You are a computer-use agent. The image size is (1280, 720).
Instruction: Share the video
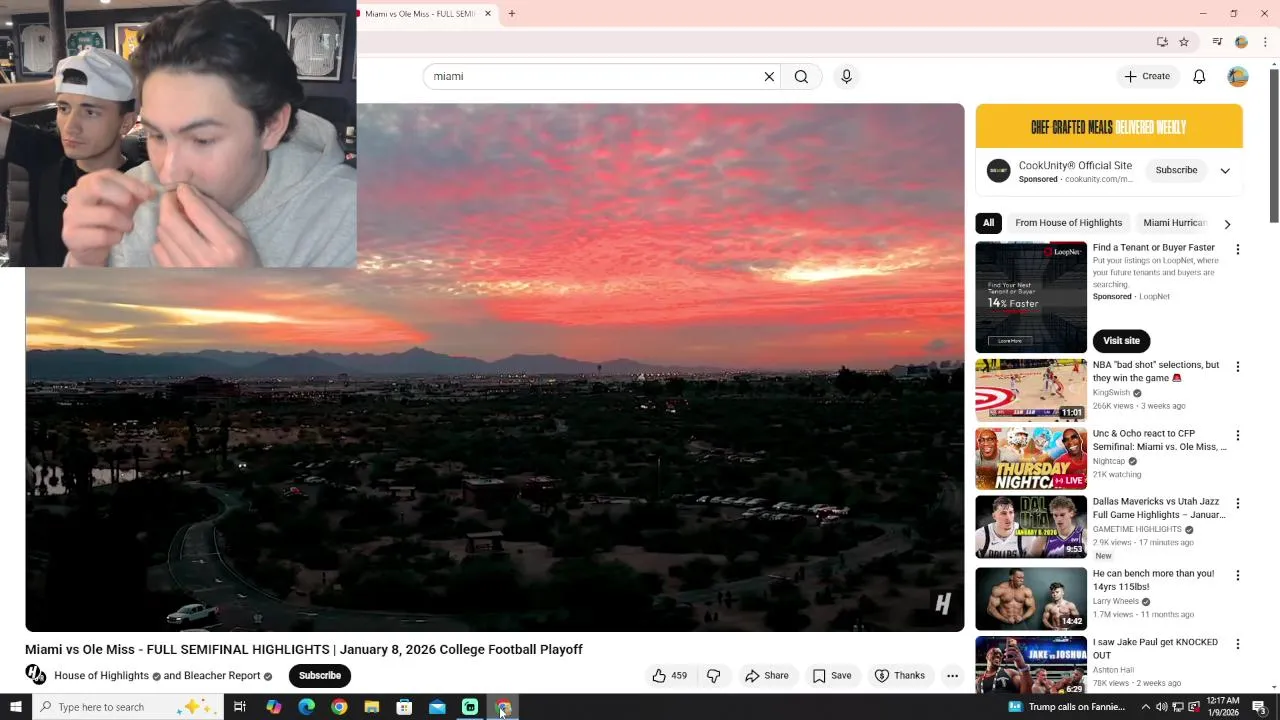pyautogui.click(x=767, y=676)
